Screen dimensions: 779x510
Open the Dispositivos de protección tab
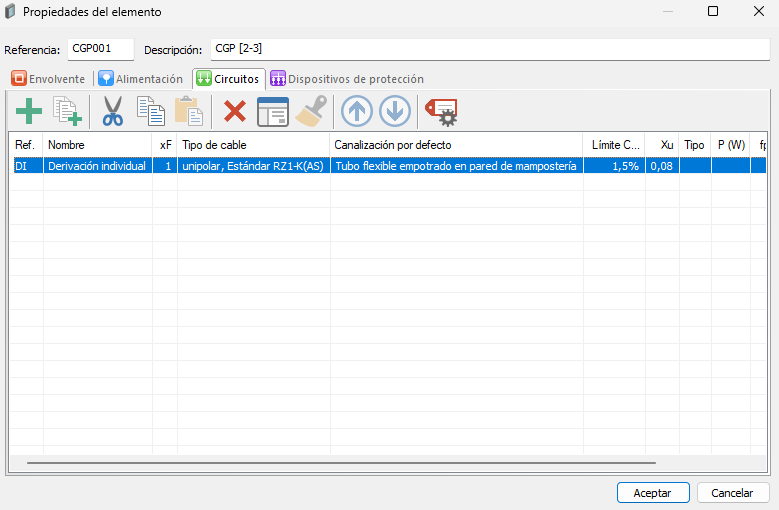pyautogui.click(x=347, y=79)
